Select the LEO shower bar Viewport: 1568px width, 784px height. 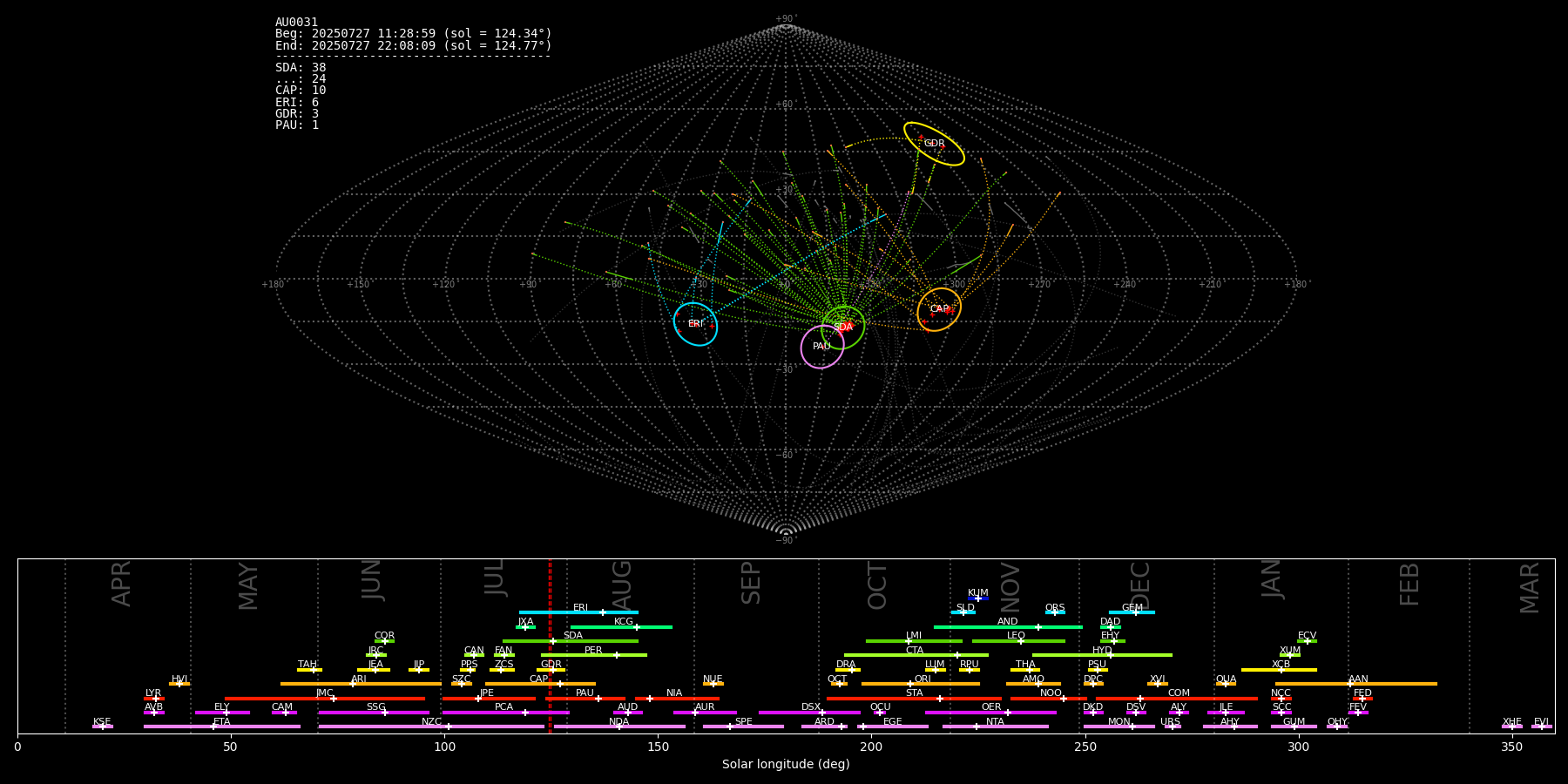pyautogui.click(x=1018, y=641)
